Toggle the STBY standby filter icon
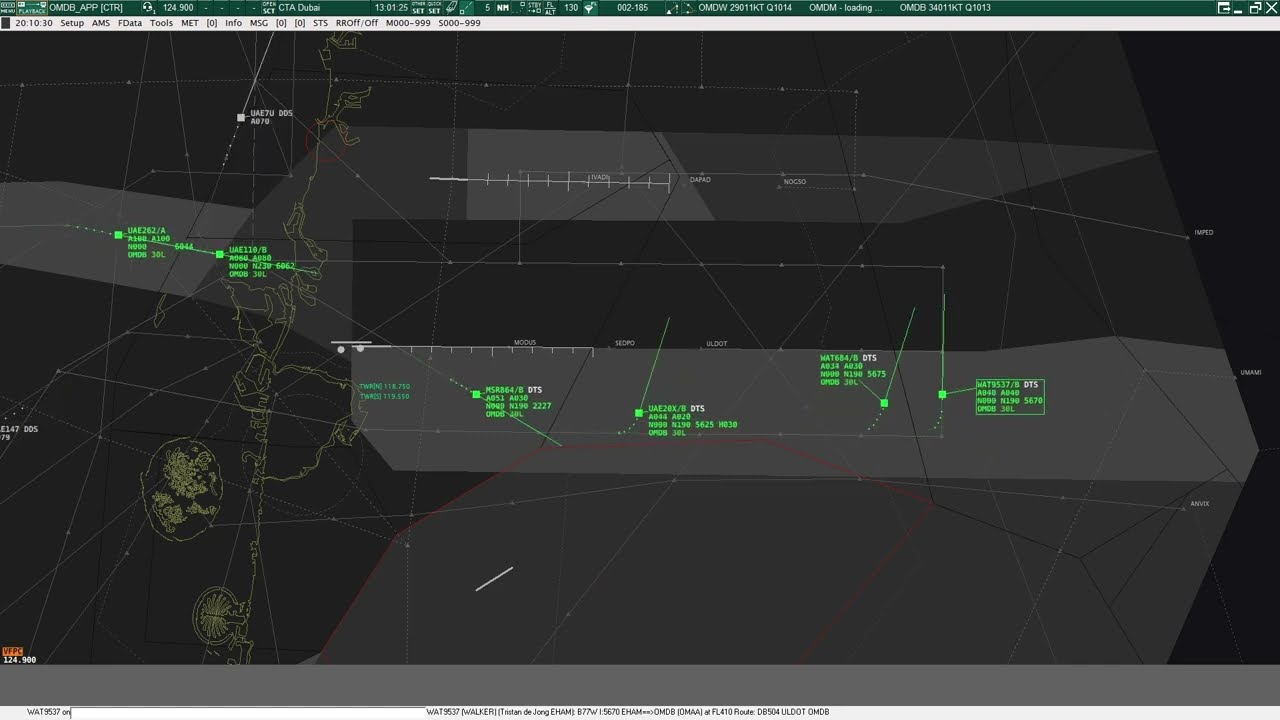 535,7
